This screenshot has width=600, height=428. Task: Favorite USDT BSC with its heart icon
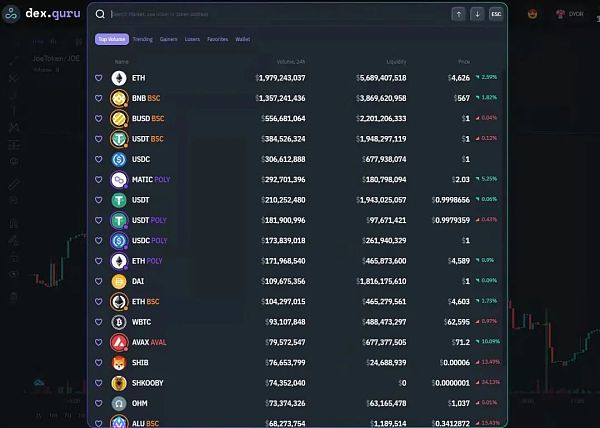[99, 139]
